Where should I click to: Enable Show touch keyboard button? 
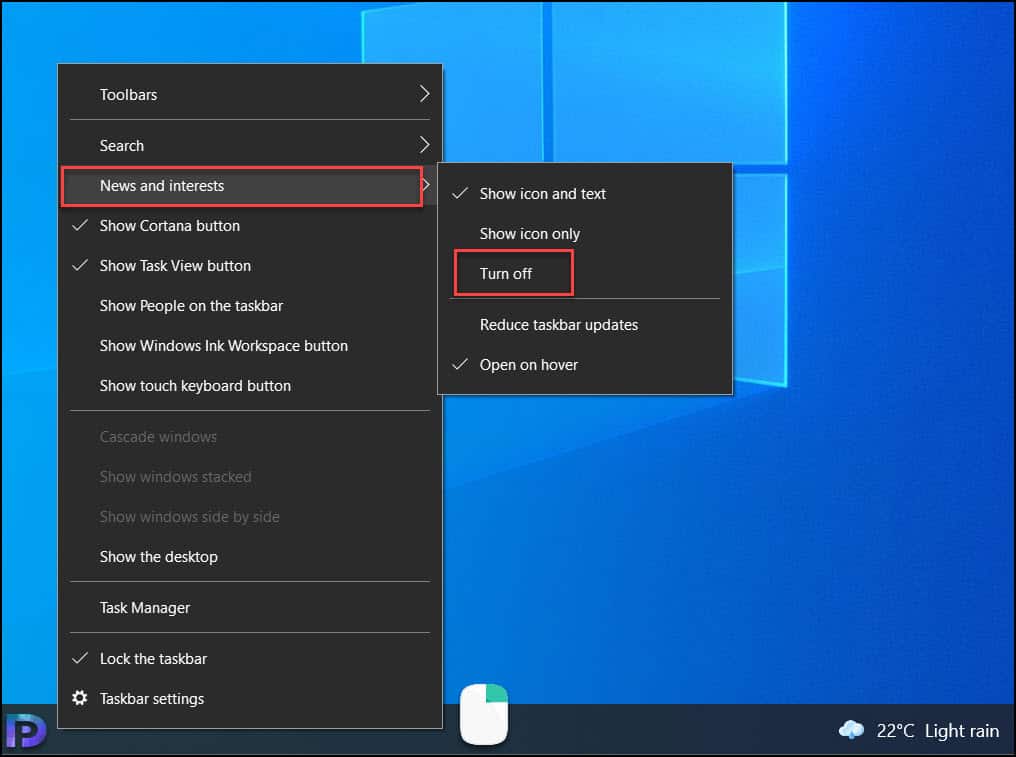[x=250, y=386]
